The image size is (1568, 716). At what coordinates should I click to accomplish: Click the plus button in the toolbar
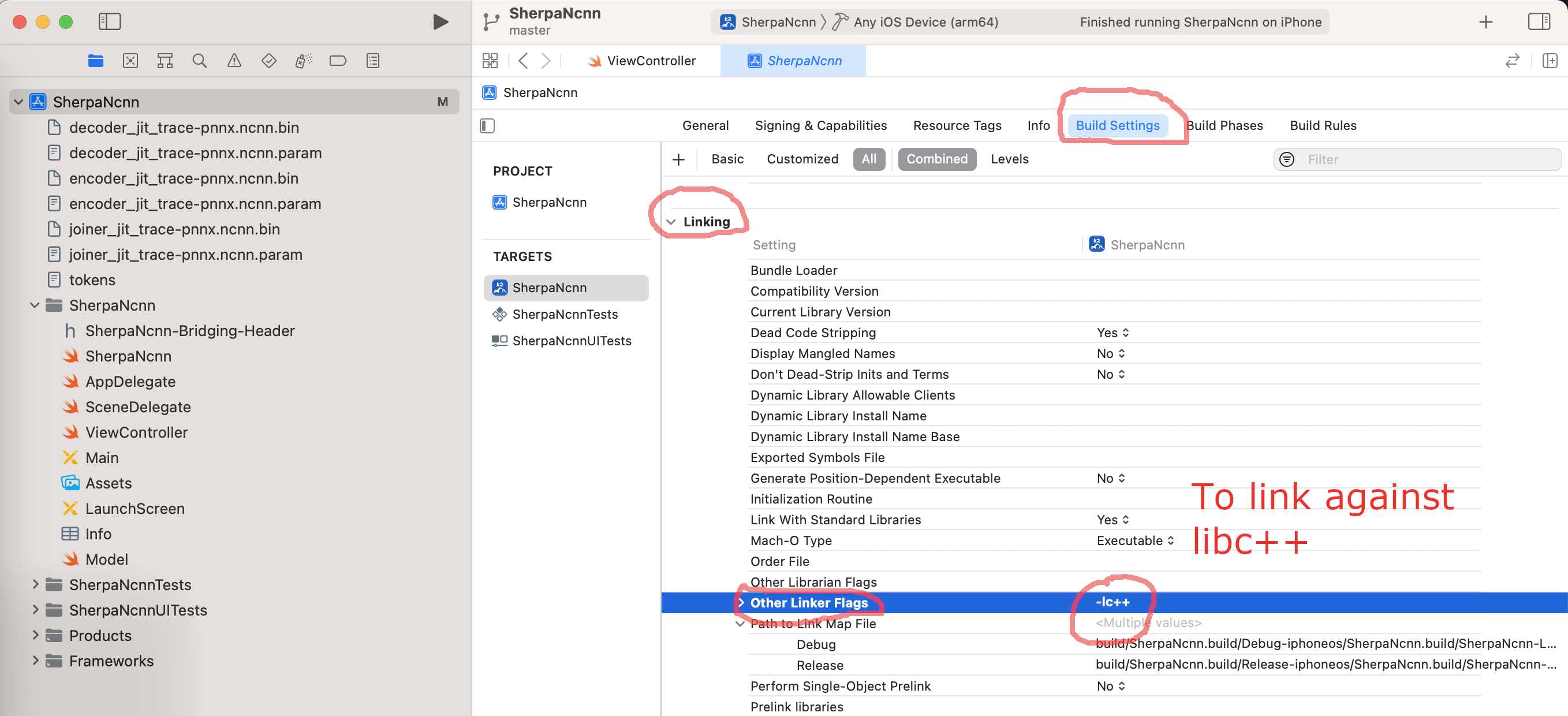click(x=1486, y=22)
